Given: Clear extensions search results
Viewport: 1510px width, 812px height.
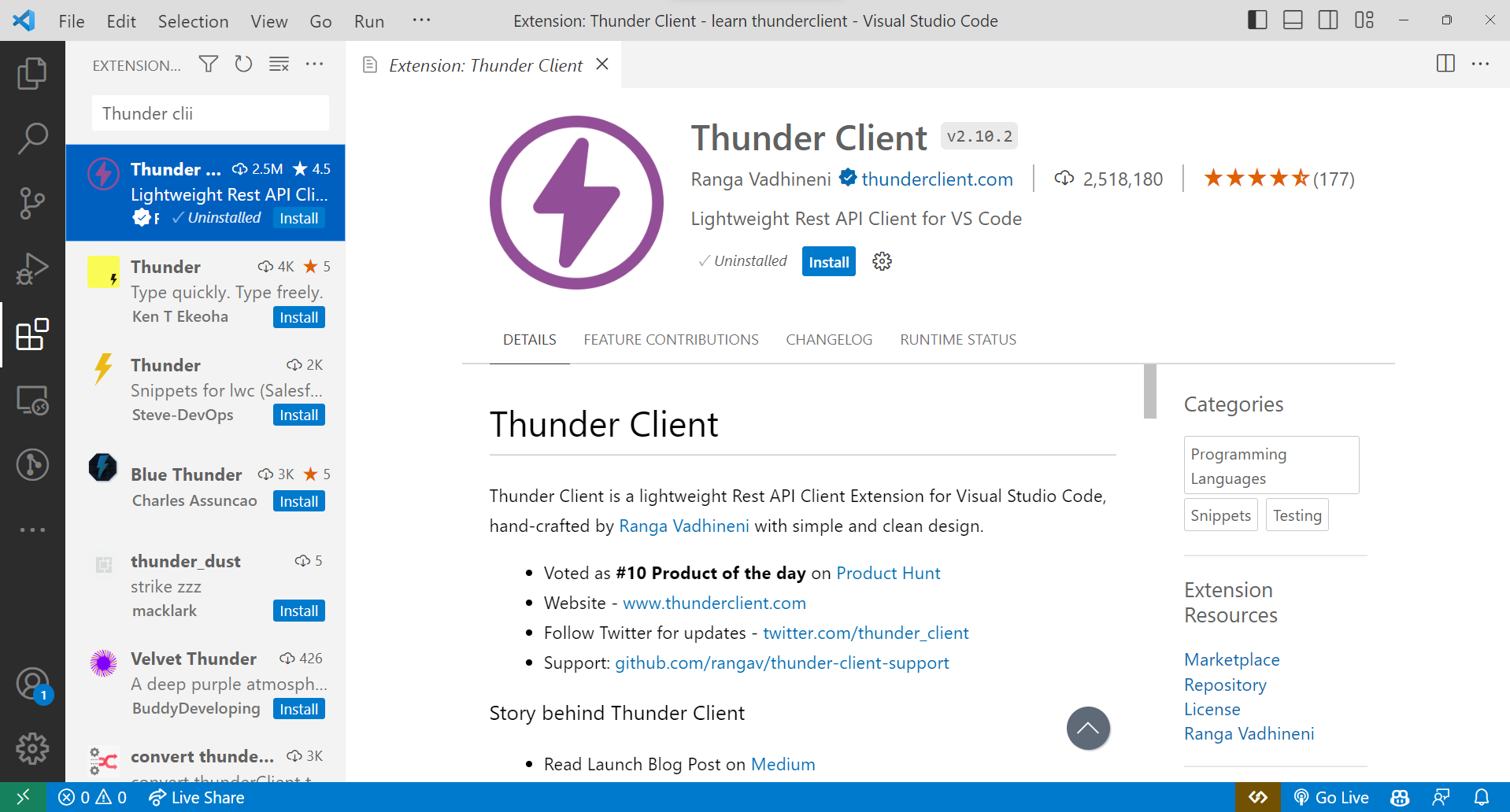Looking at the screenshot, I should 279,65.
